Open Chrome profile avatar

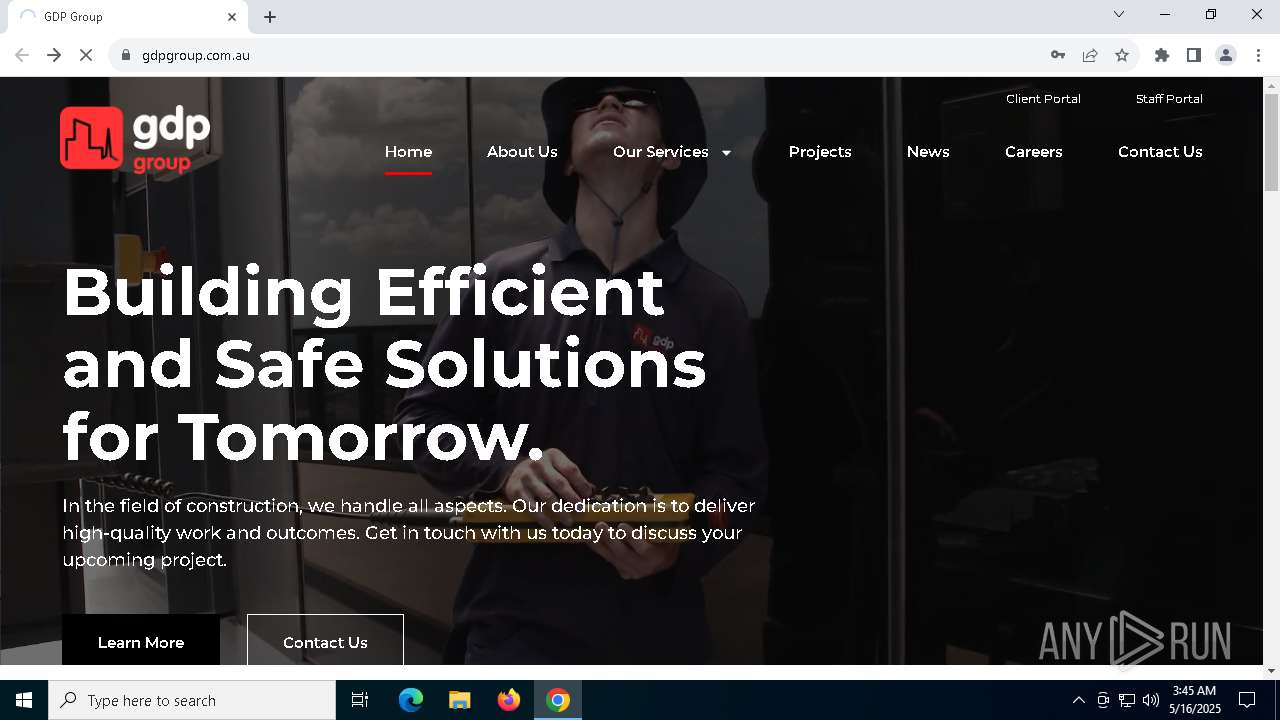click(x=1226, y=55)
